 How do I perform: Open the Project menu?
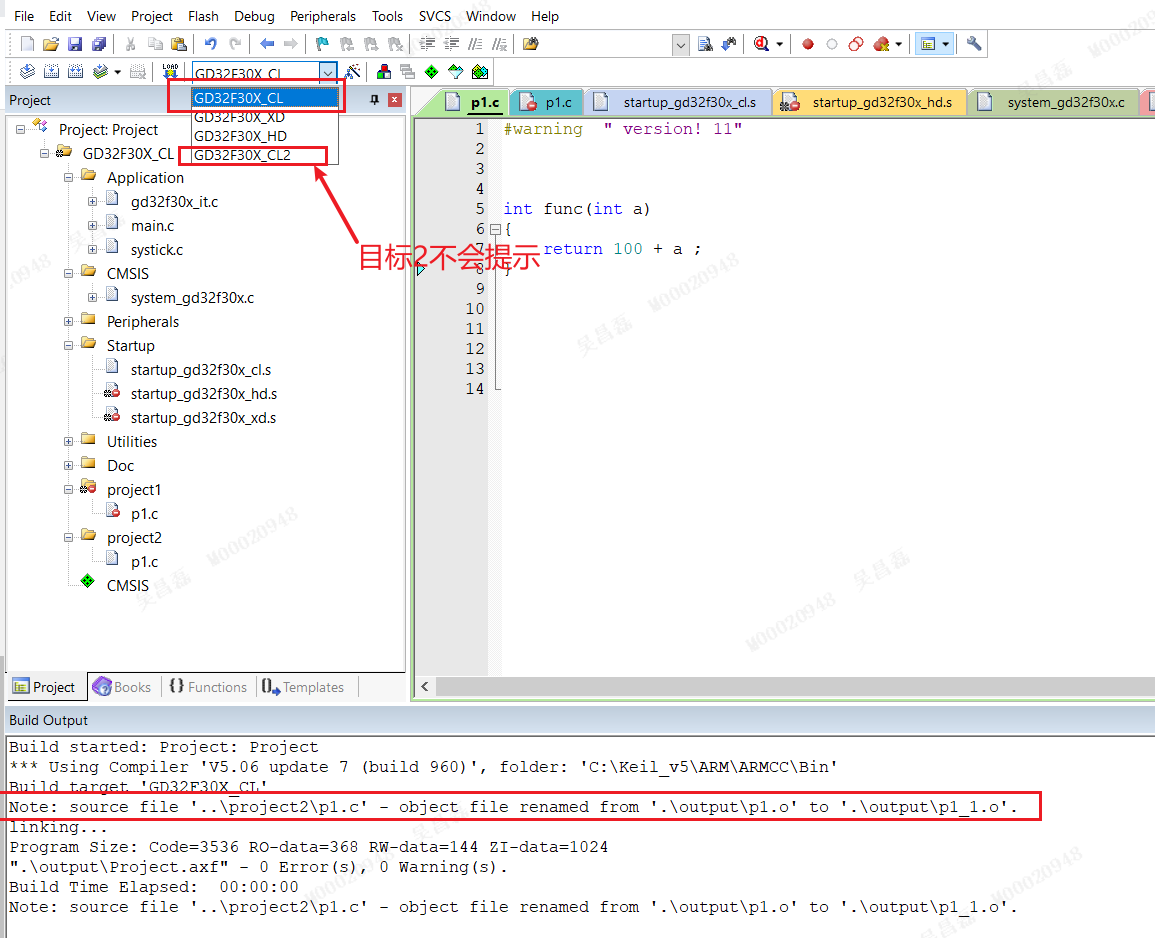152,16
